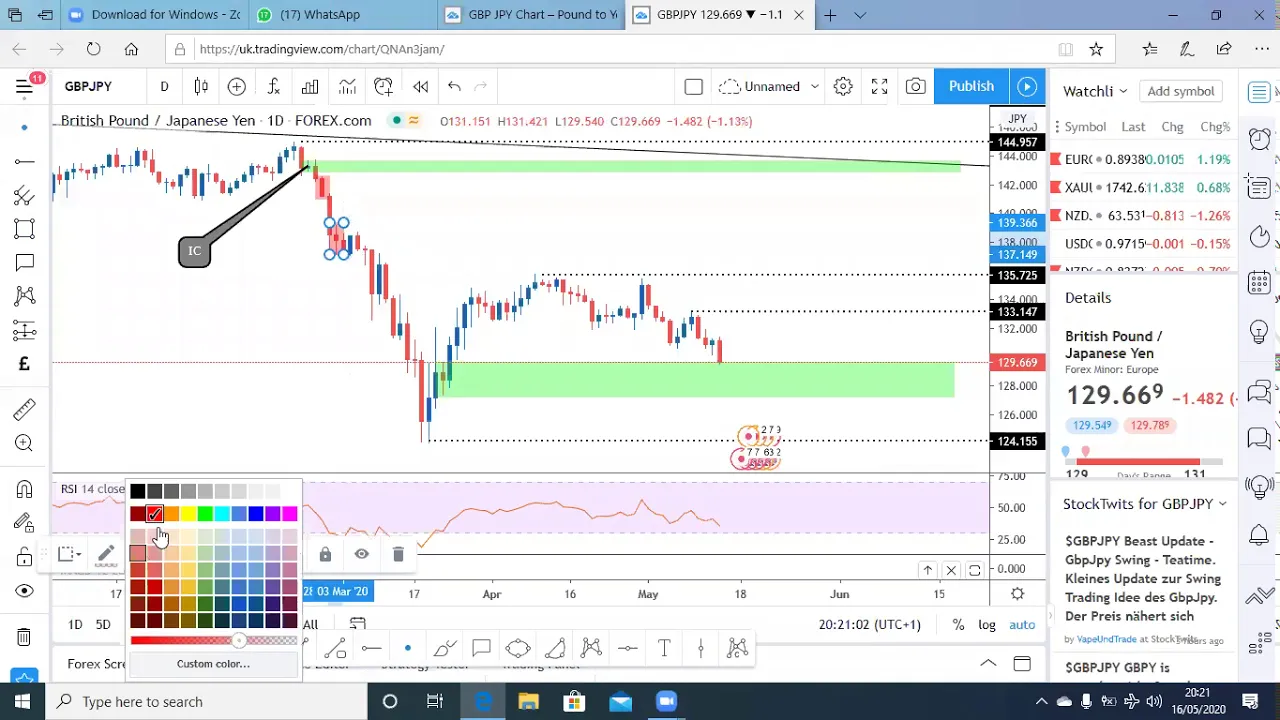This screenshot has height=720, width=1280.
Task: Open chart settings gear in top toolbar
Action: (843, 87)
